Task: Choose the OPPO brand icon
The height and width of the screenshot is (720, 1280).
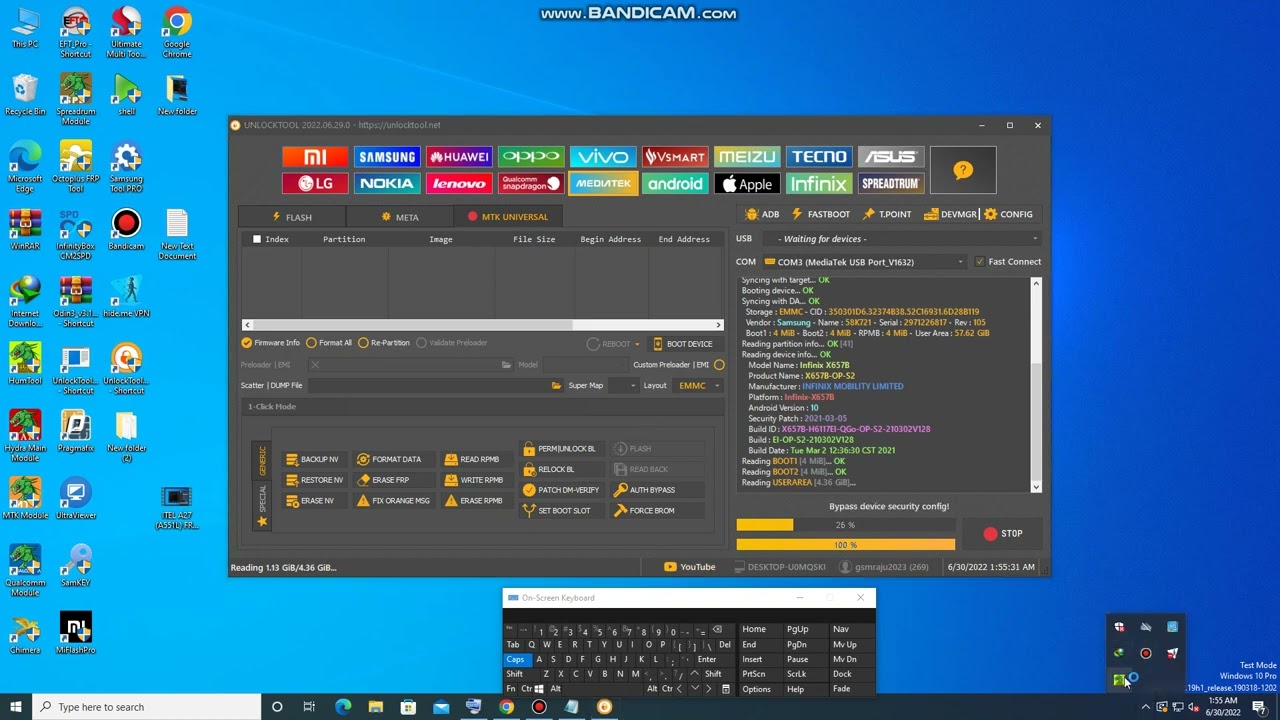Action: [x=531, y=157]
